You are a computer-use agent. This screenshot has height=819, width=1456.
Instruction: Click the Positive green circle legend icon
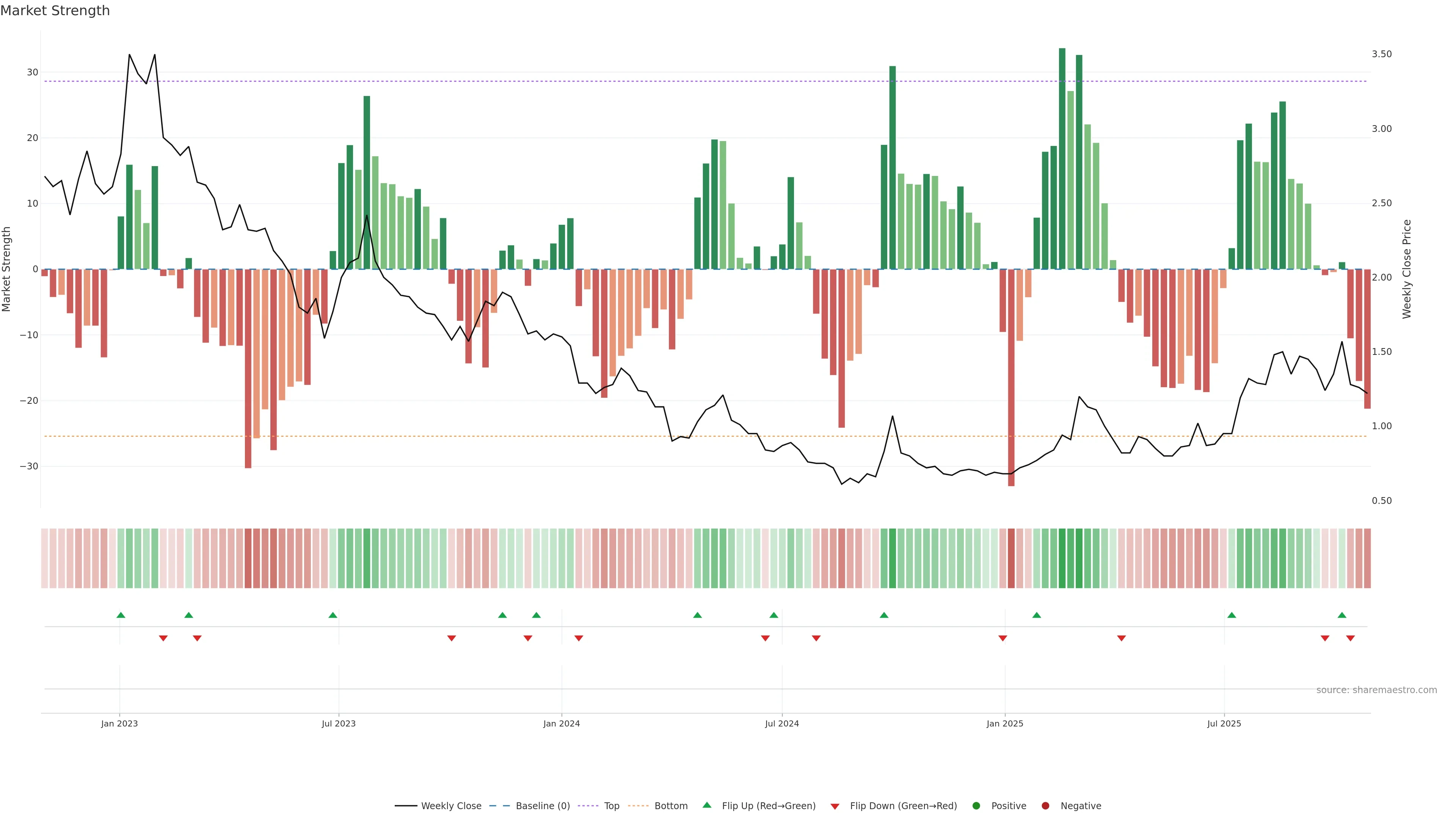coord(976,806)
